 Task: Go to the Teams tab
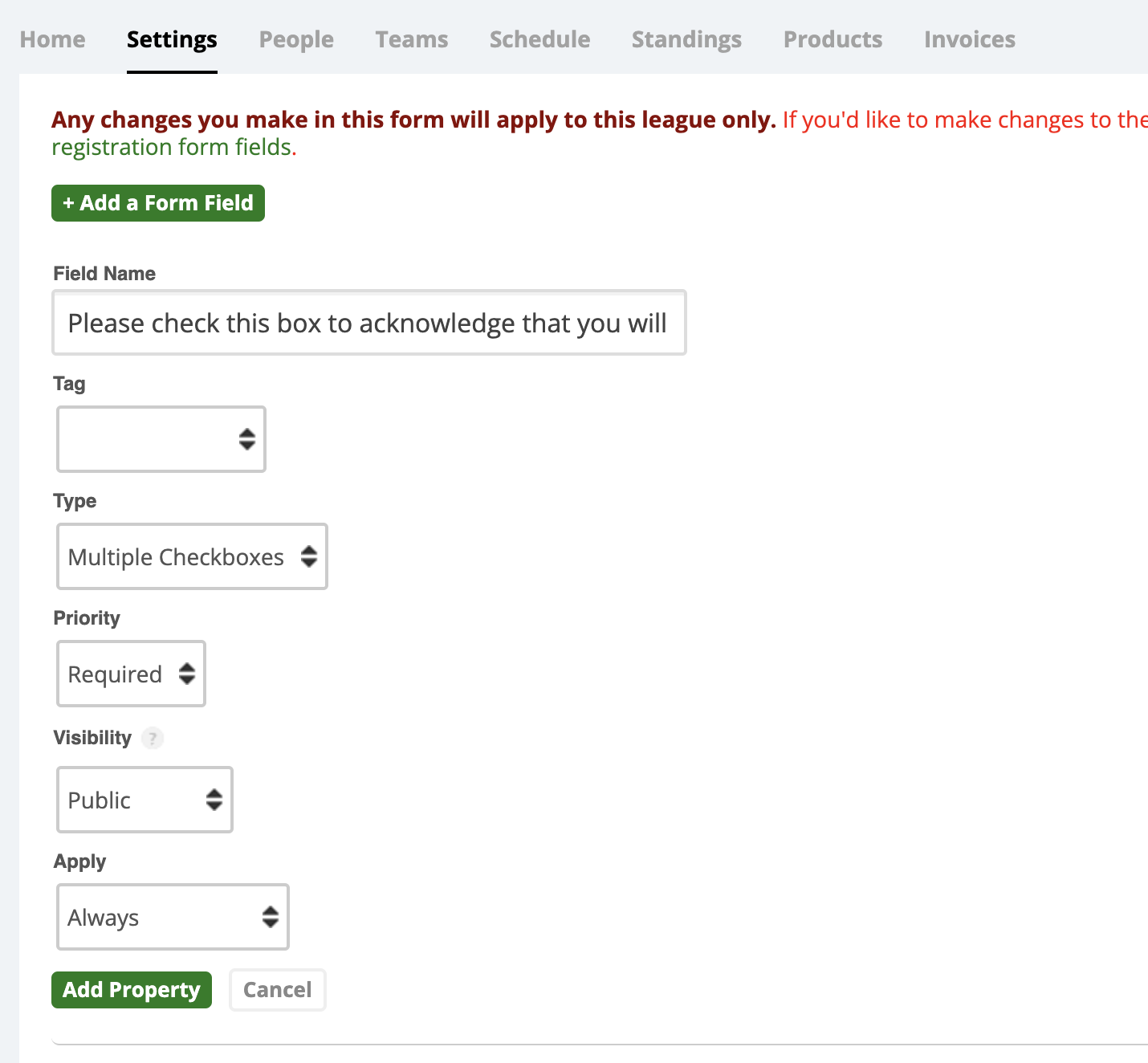point(412,39)
